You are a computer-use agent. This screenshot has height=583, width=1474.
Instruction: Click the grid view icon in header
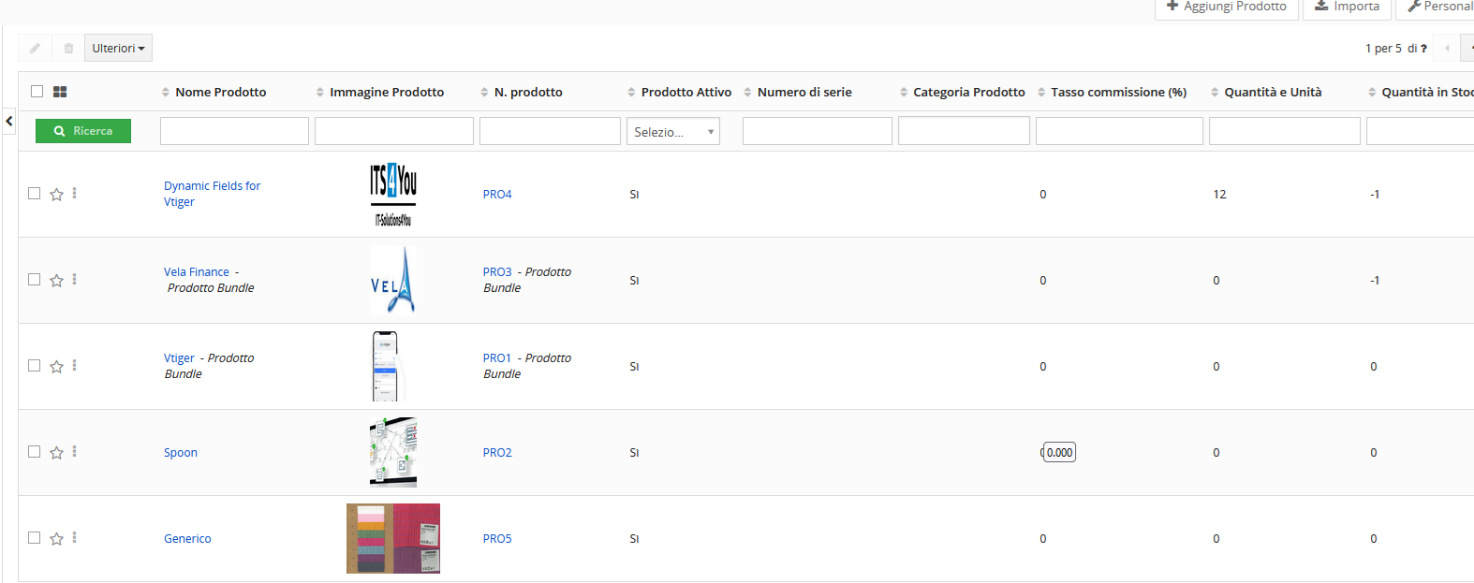click(x=60, y=92)
